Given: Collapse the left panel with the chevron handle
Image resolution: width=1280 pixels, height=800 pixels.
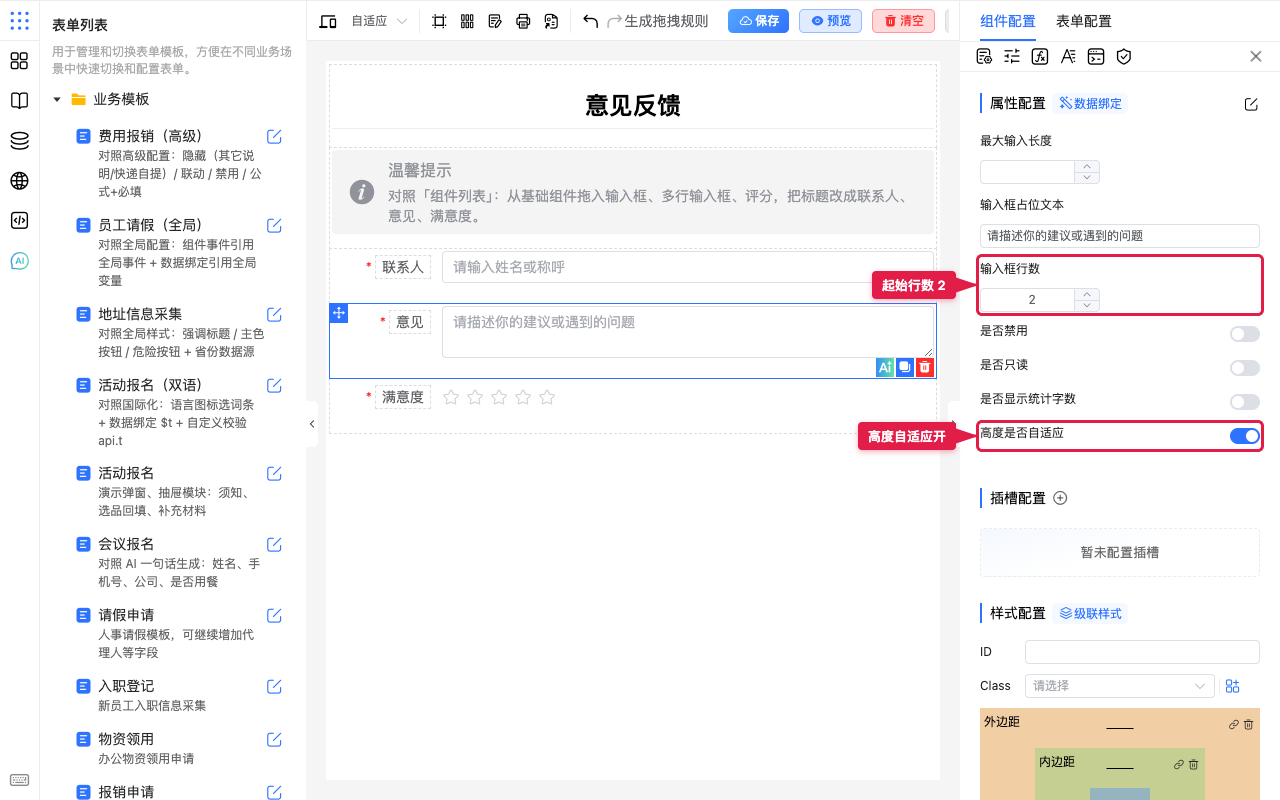Looking at the screenshot, I should 312,424.
